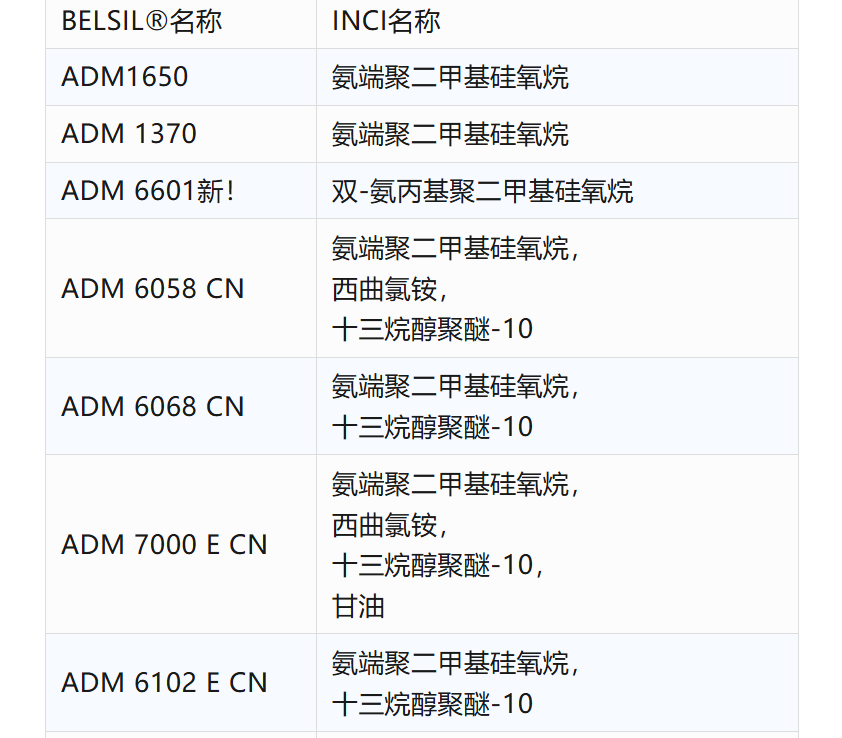Select the ADM 6601新! product cell
Viewport: 842px width, 738px height.
point(148,191)
